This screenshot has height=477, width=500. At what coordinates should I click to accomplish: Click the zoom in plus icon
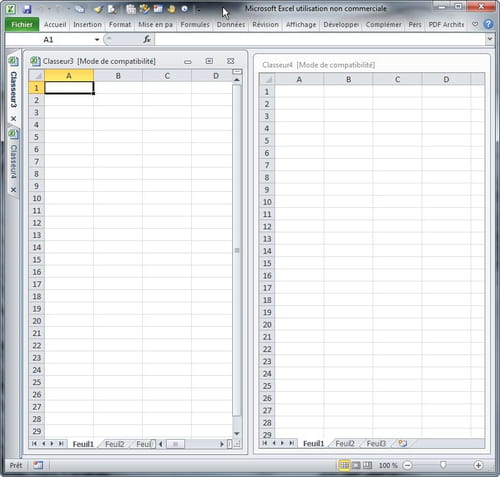[478, 465]
